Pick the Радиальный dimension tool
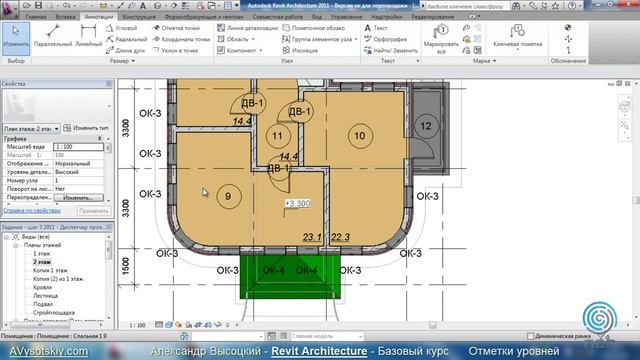The width and height of the screenshot is (640, 360). point(127,39)
